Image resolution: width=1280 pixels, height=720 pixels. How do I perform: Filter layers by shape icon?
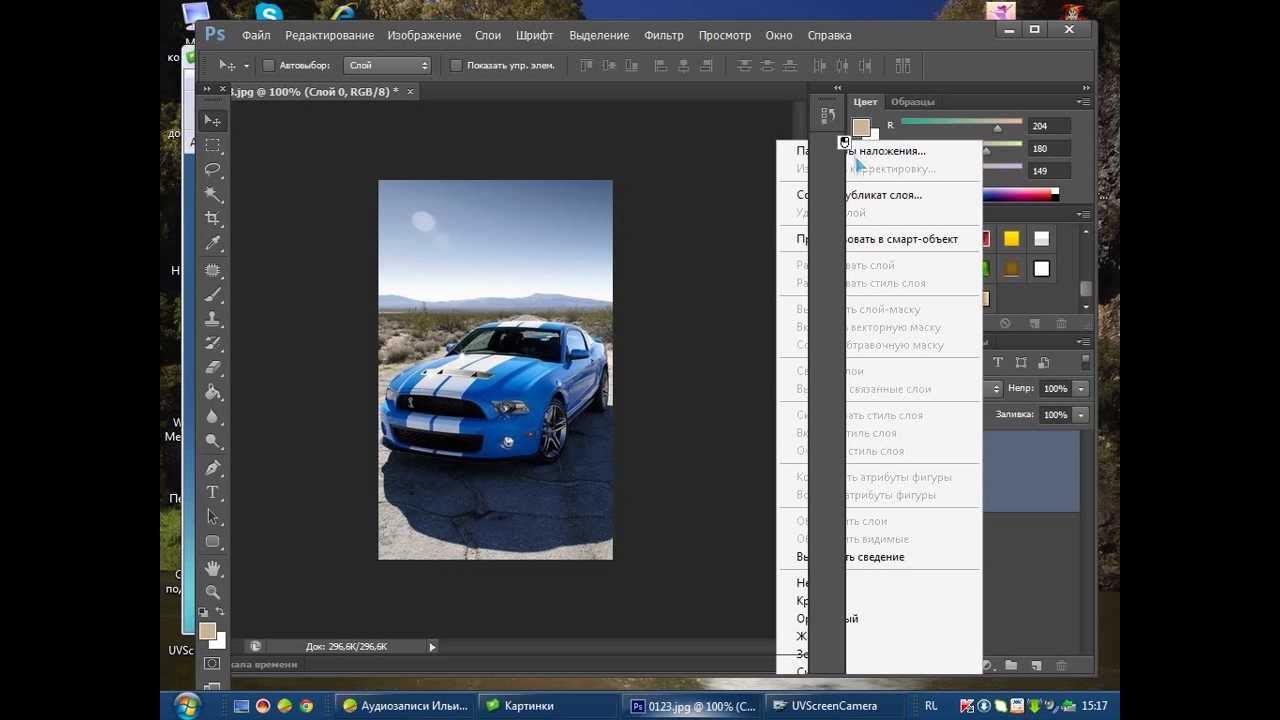point(1021,362)
